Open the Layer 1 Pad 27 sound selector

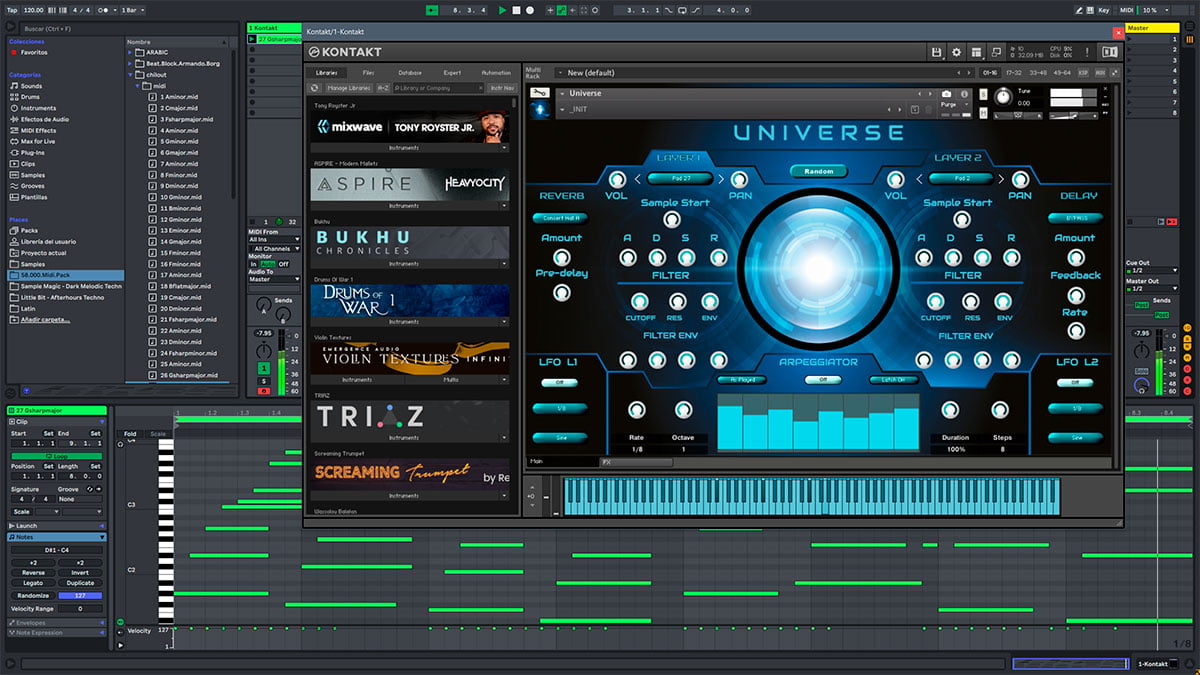(x=681, y=179)
